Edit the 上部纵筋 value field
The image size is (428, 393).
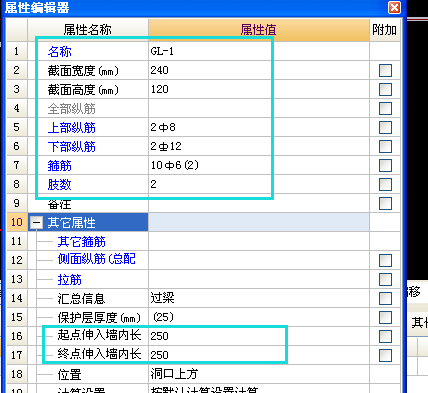[259, 127]
